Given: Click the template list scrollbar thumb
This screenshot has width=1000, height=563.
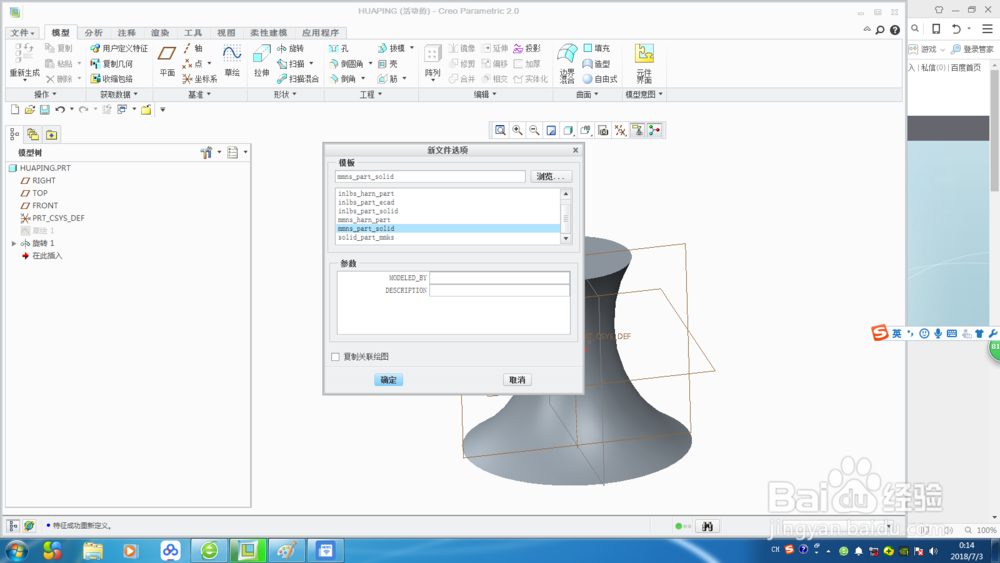Looking at the screenshot, I should (x=566, y=218).
